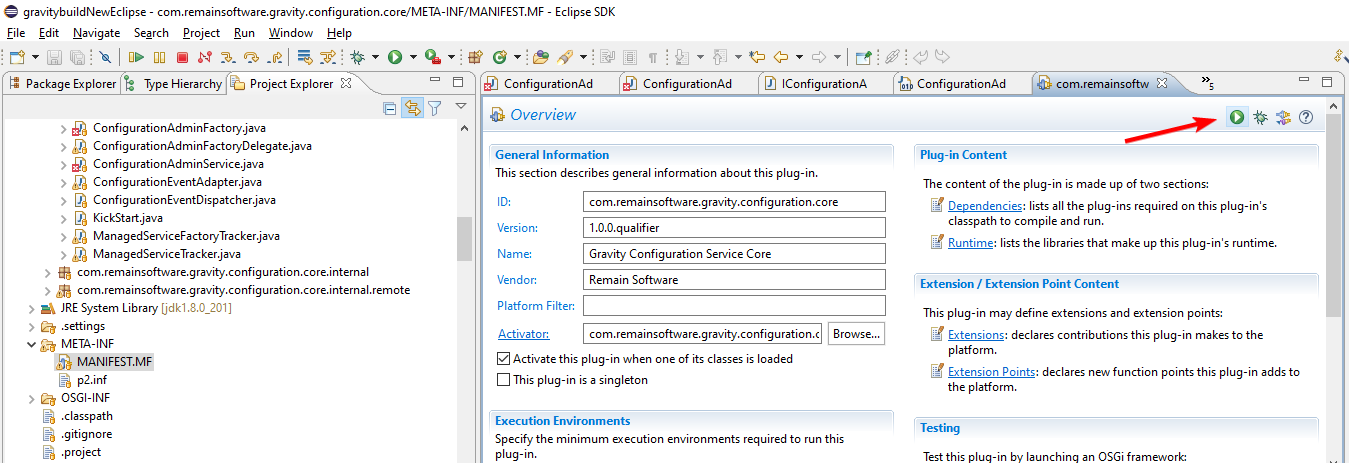1349x463 pixels.
Task: Switch to Package Explorer tab
Action: 62,84
